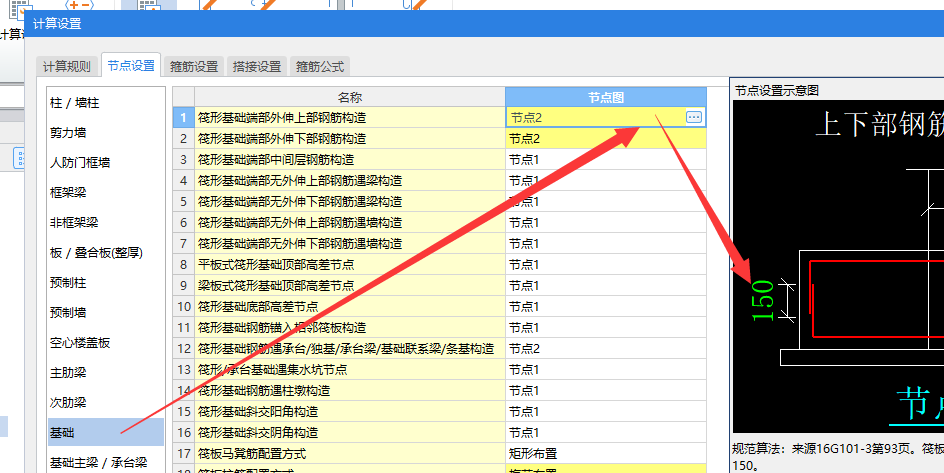Select row 3 筏形基础端部中间层钢筋构造
Screen dimensions: 944x473
[350, 159]
